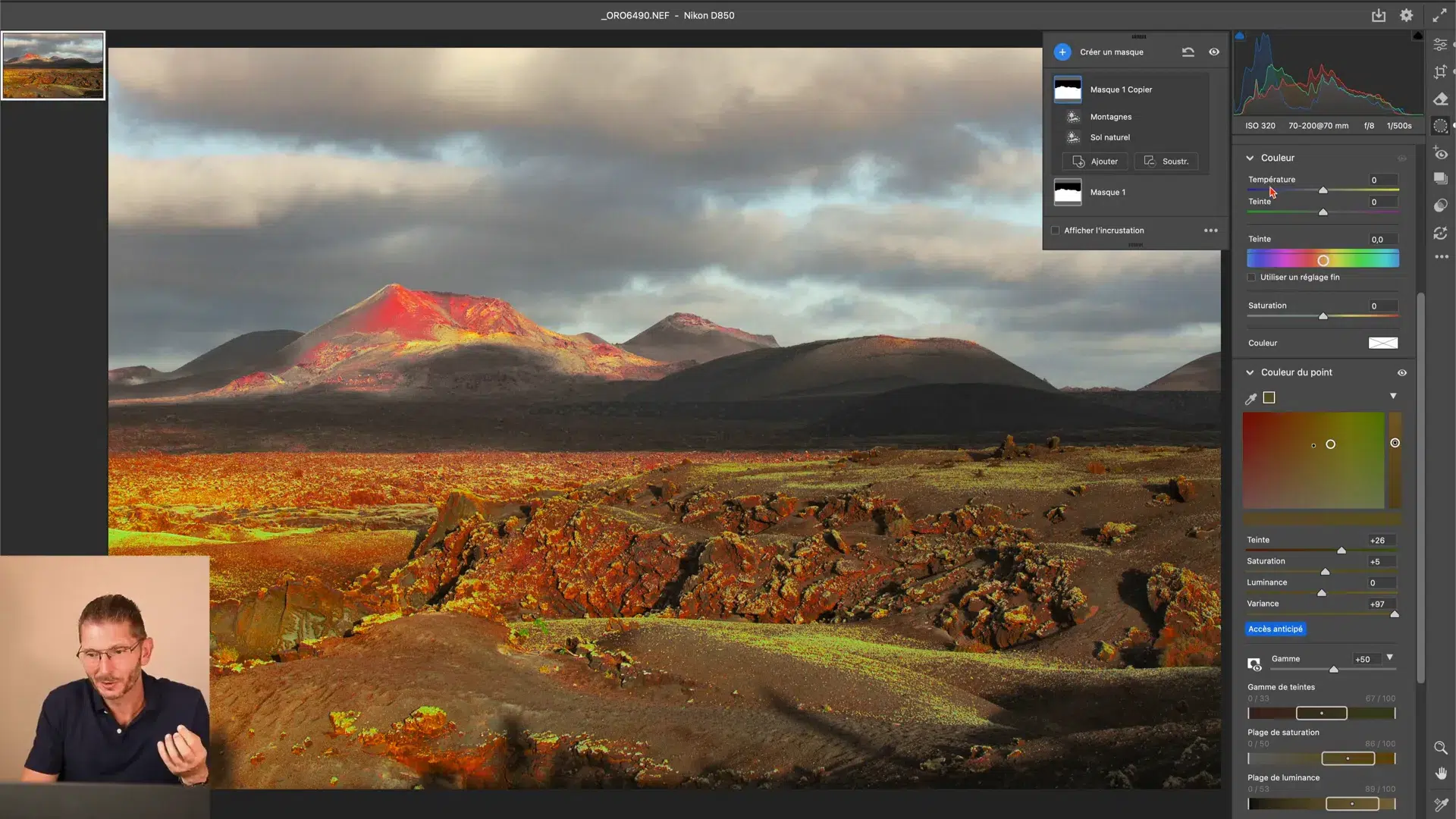The height and width of the screenshot is (819, 1456).
Task: Click the green-magenta Teinte slider handle
Action: pos(1323,212)
